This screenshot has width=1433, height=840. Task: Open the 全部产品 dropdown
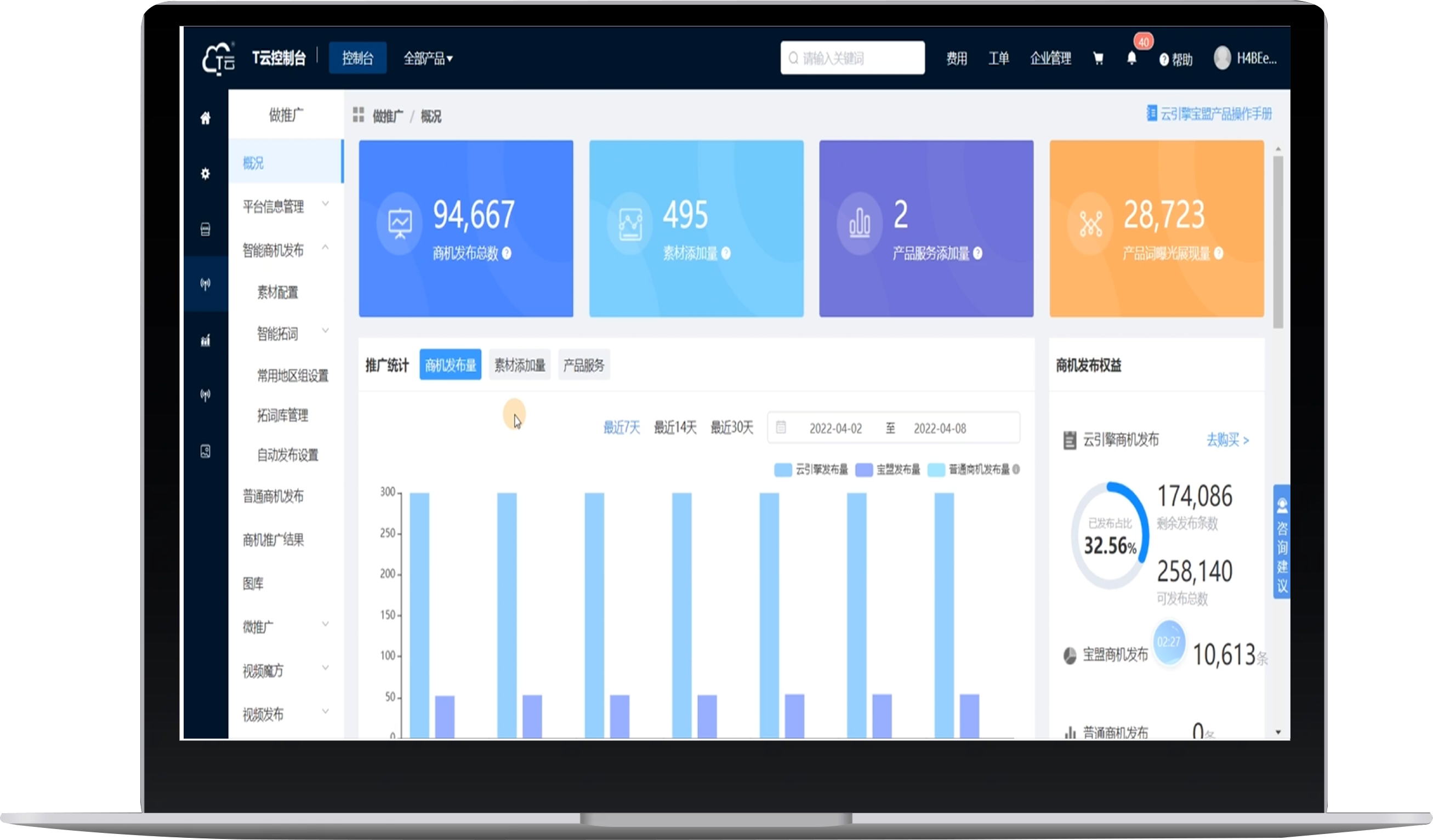[x=428, y=59]
